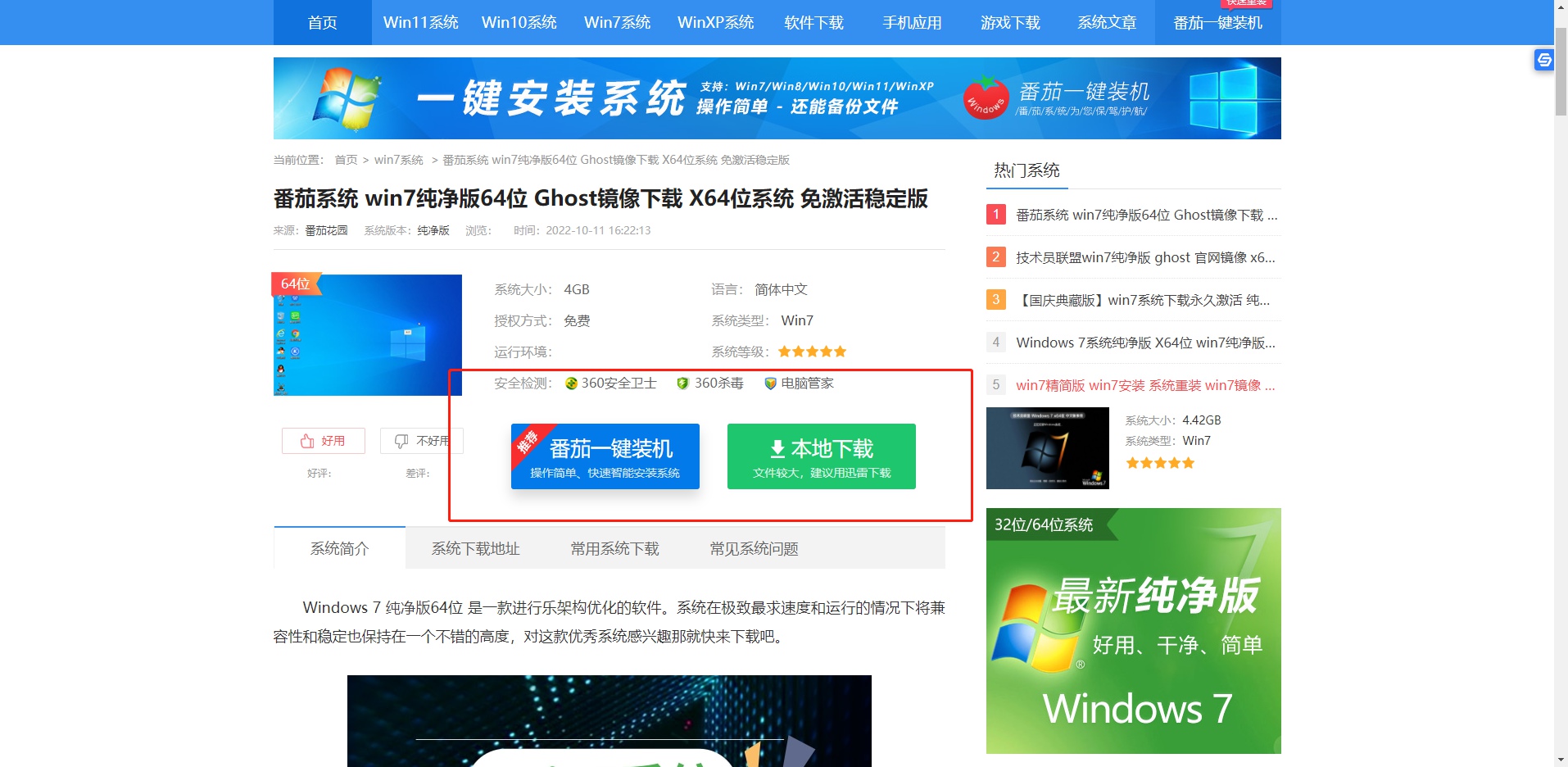
Task: Click rank badge number 1
Action: click(996, 215)
